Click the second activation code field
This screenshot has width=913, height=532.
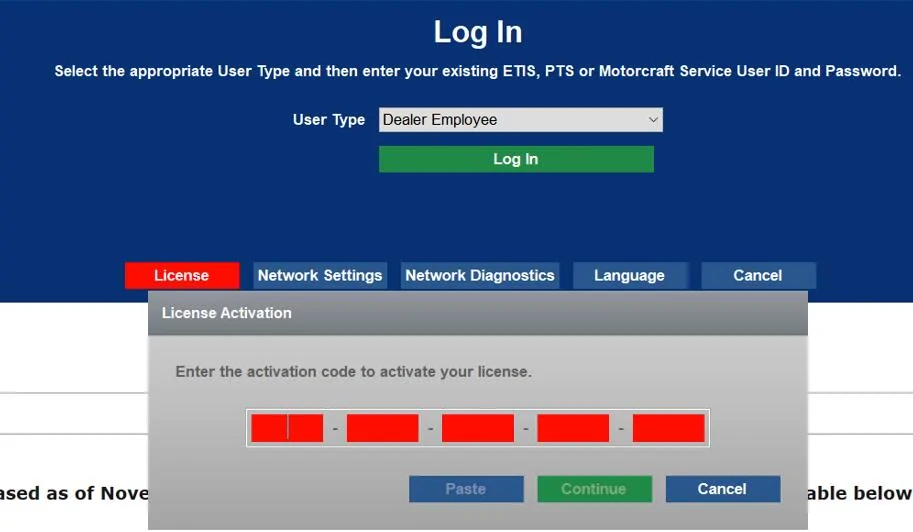[x=383, y=428]
